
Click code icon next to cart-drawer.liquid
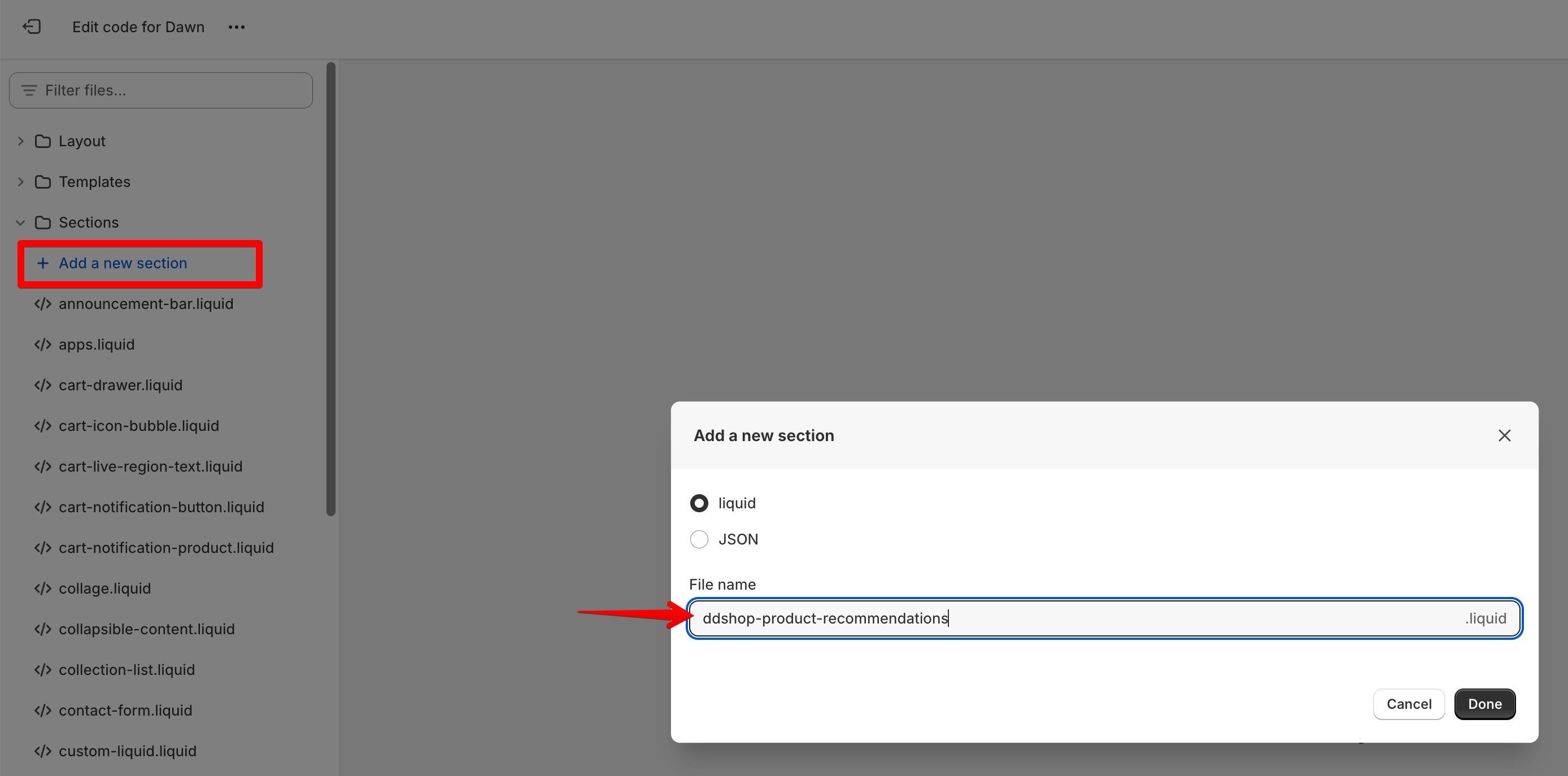pos(42,385)
